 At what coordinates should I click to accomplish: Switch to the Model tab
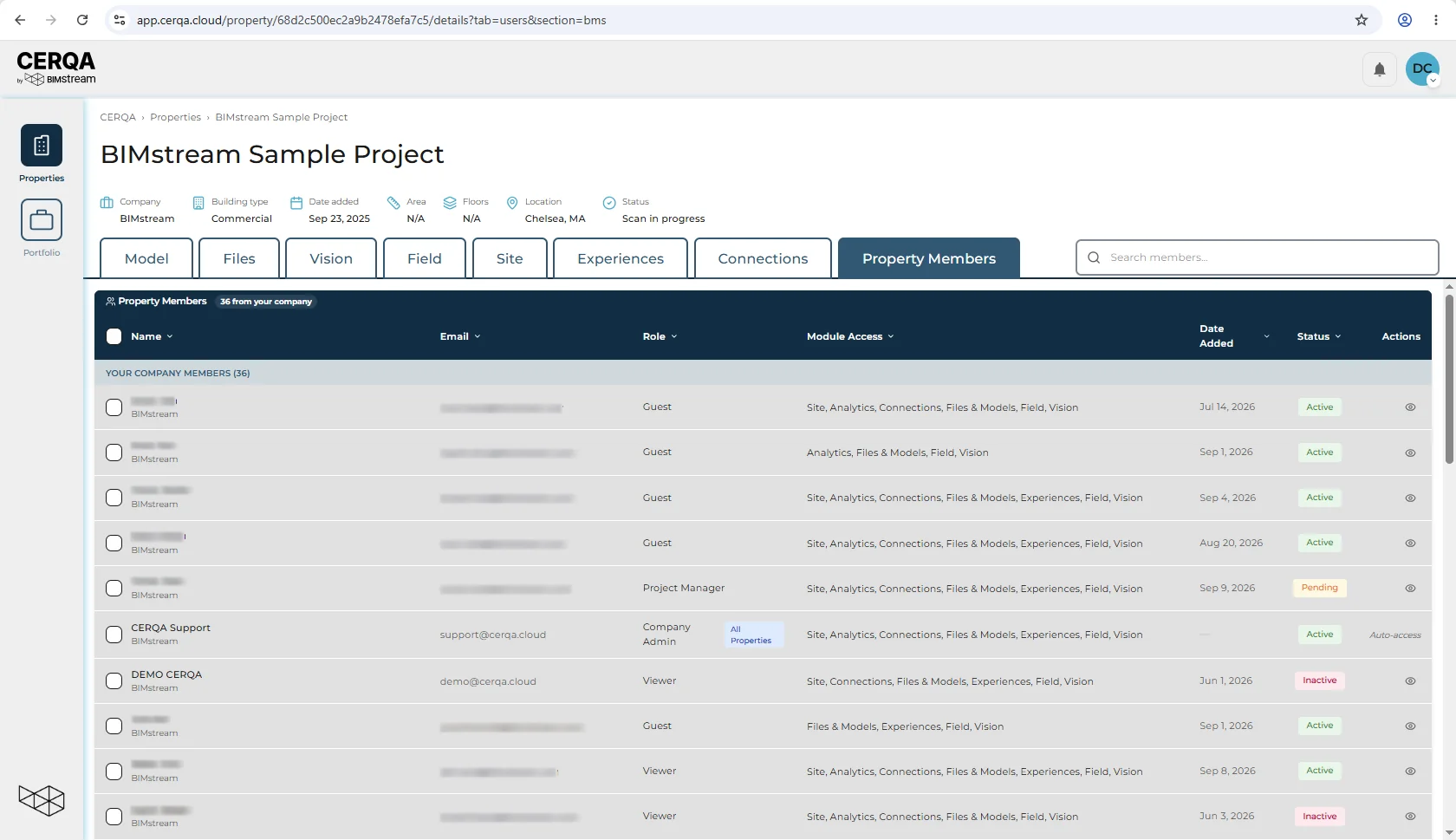pos(146,258)
